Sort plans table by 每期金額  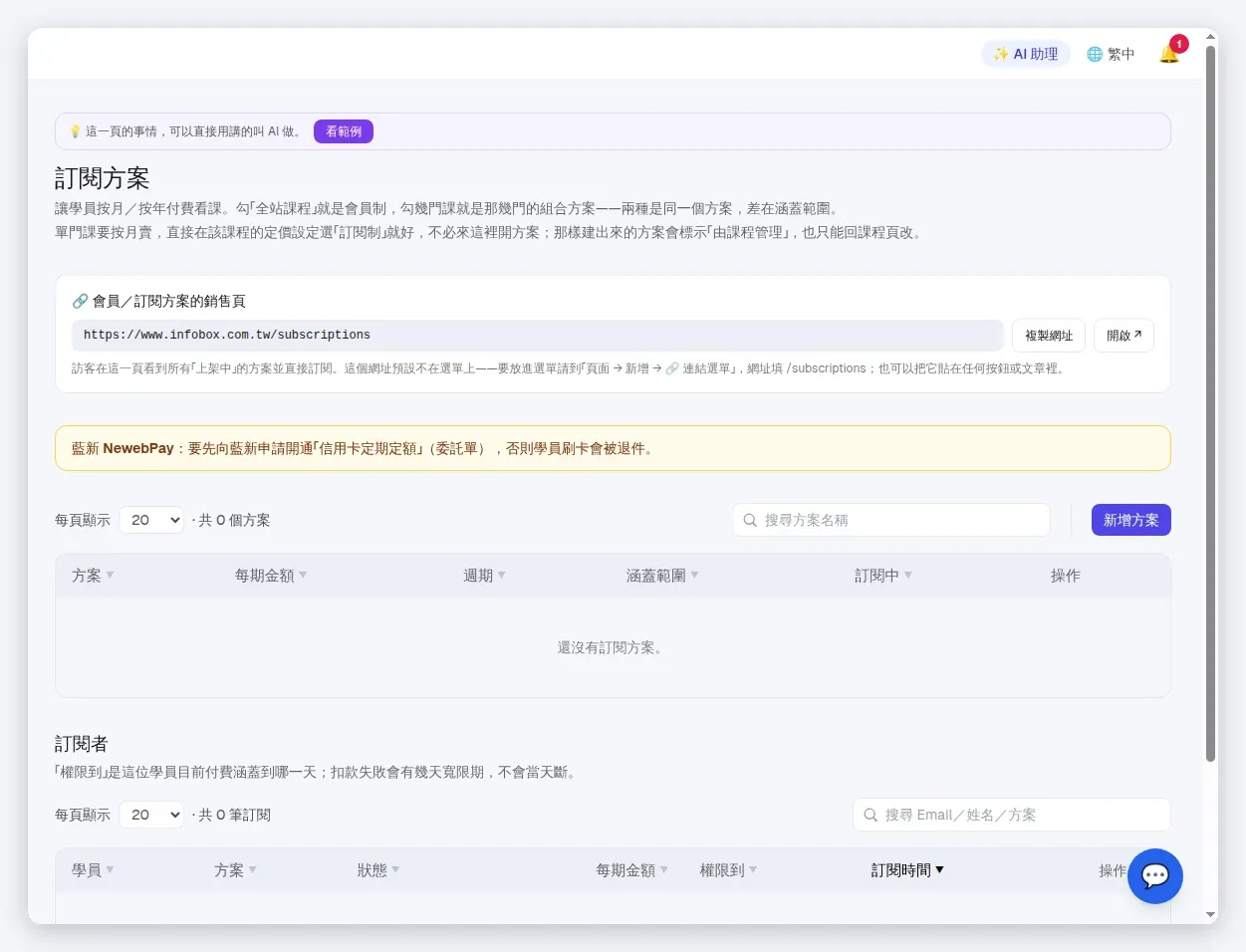tap(271, 576)
